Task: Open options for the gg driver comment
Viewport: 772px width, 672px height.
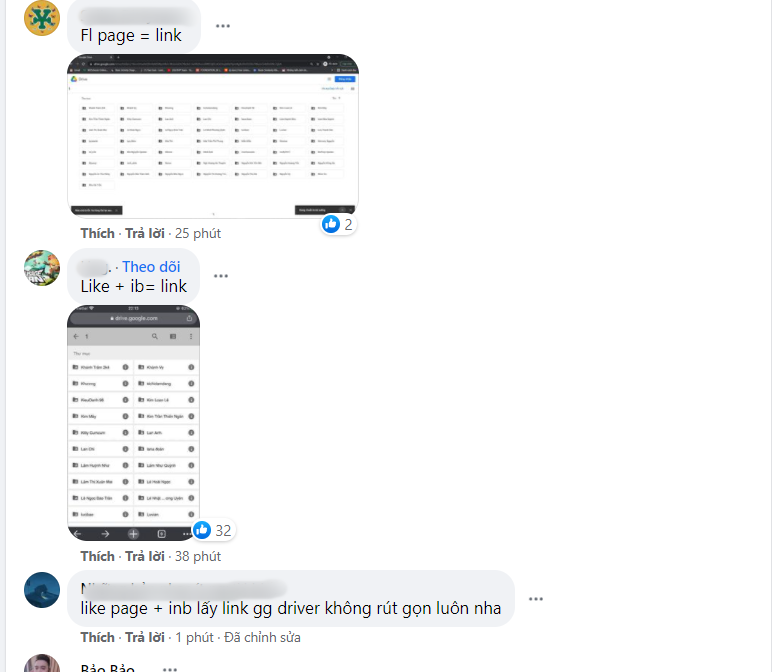Action: pos(536,599)
